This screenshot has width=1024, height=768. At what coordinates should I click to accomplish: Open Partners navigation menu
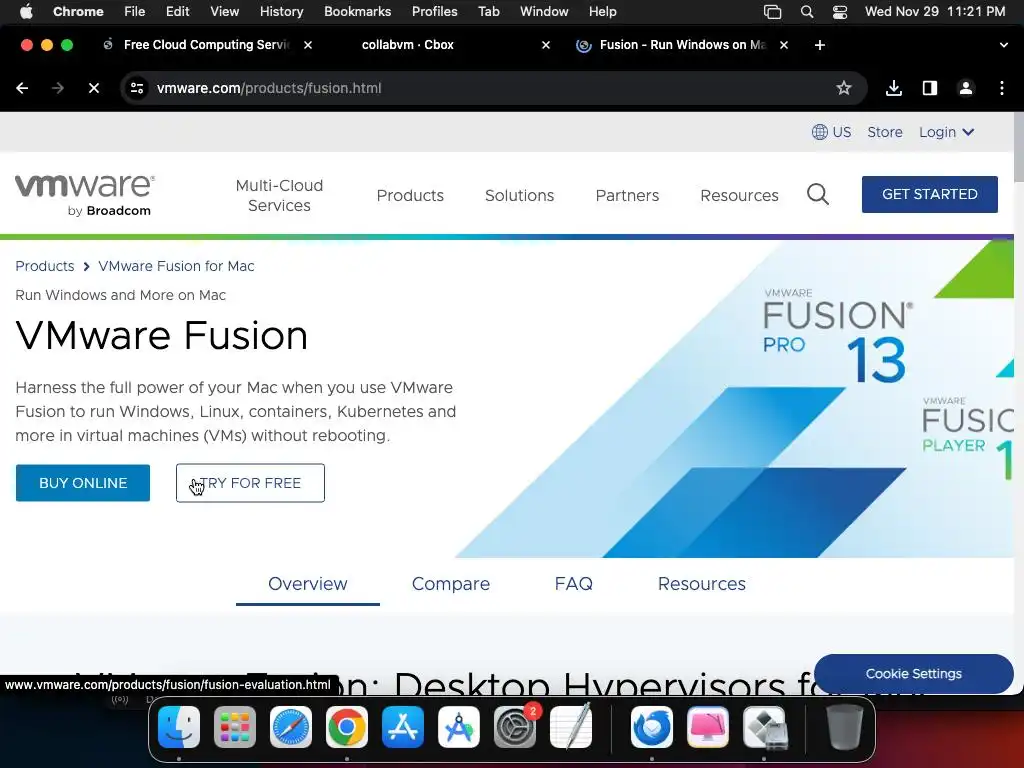[x=627, y=195]
